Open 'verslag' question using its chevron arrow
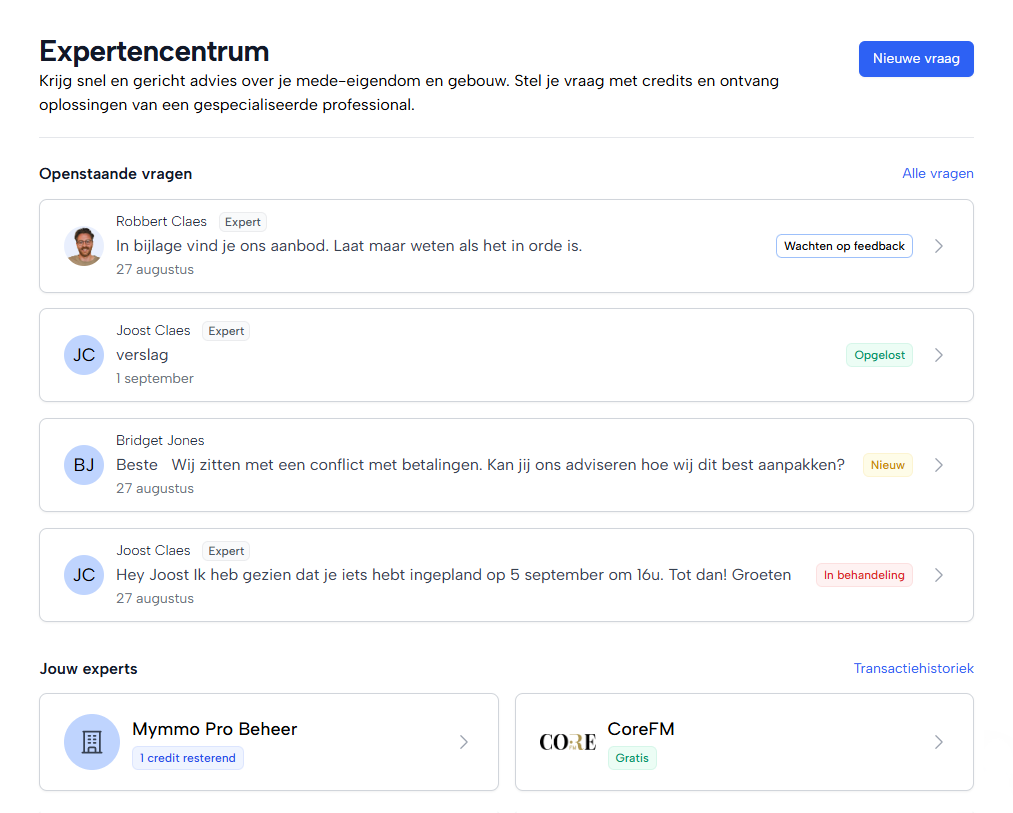Viewport: 1013px width, 813px height. pos(938,355)
